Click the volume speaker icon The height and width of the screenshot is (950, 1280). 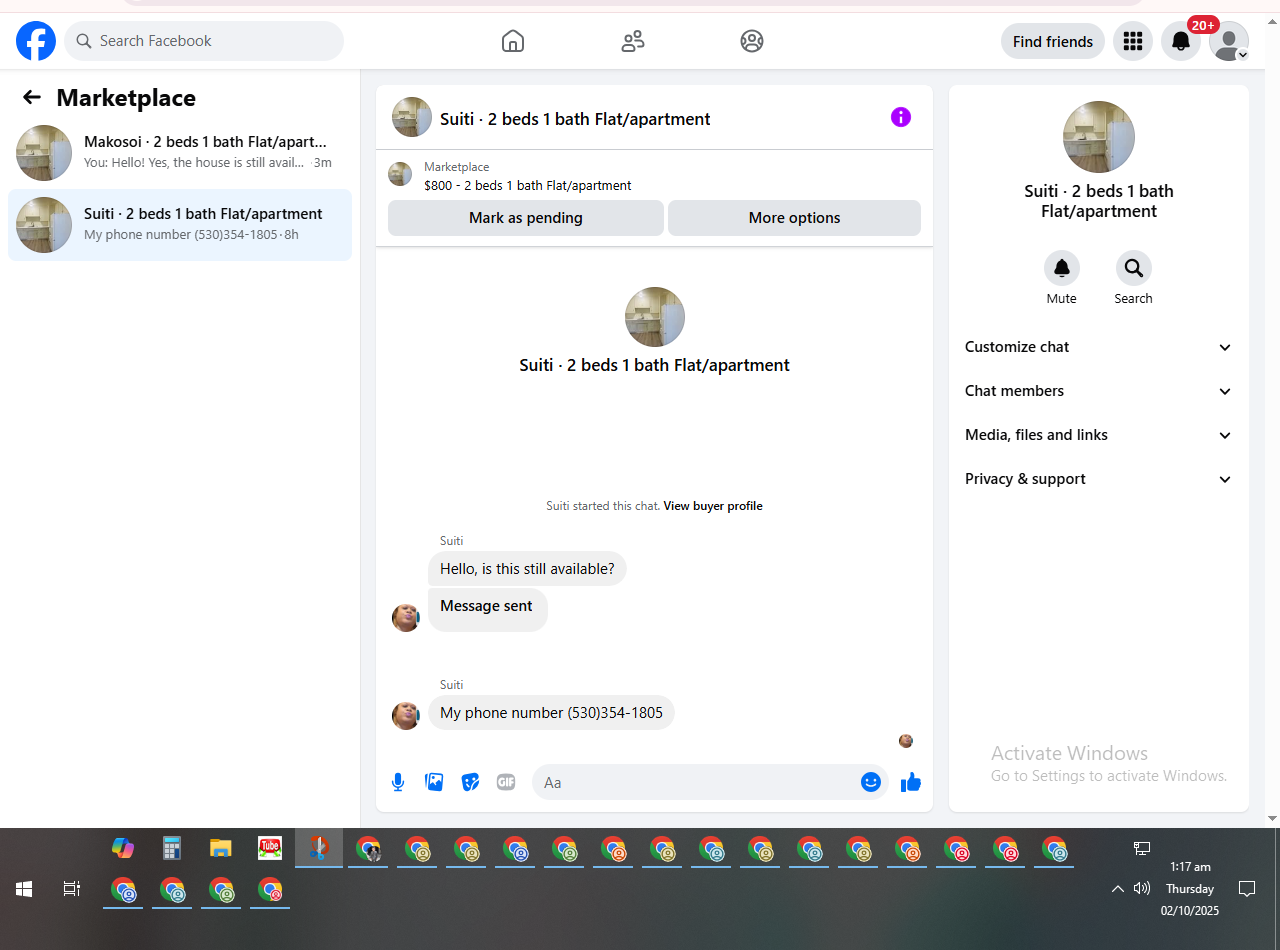coord(1142,888)
